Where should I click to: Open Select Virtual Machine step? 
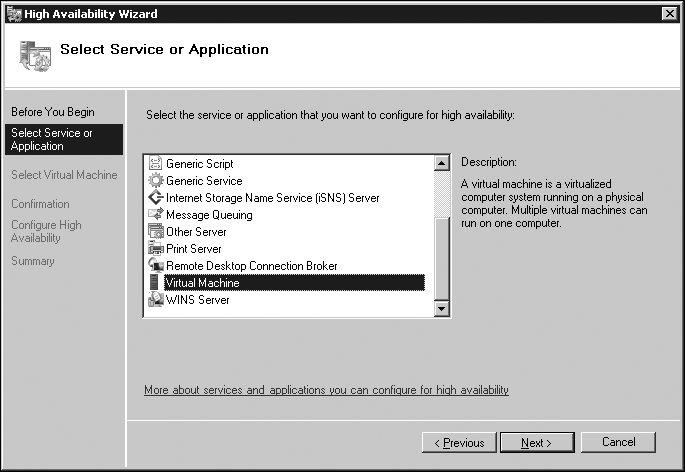(64, 175)
